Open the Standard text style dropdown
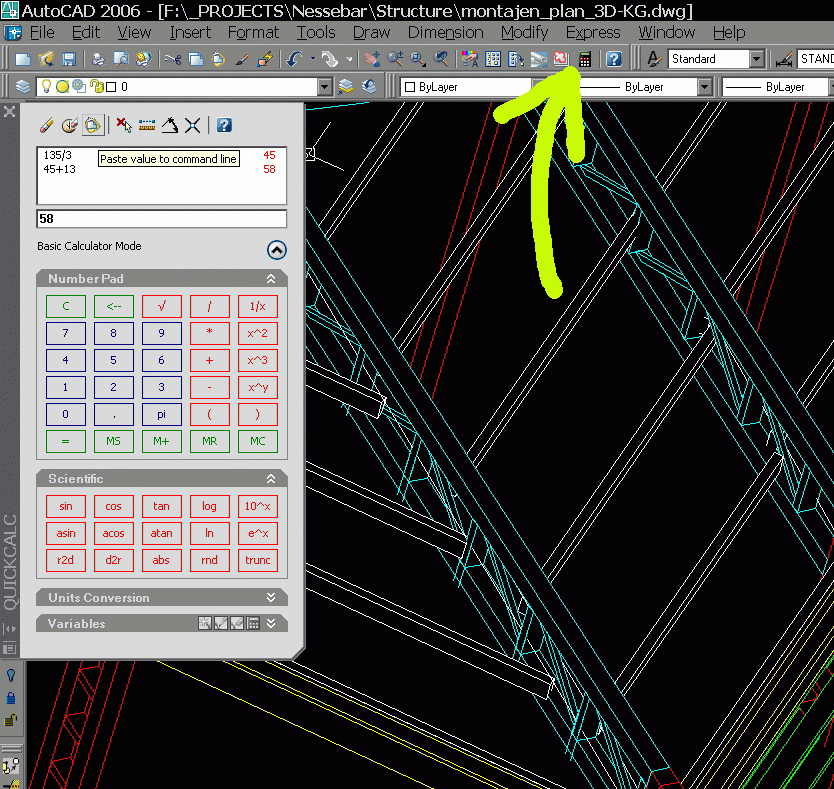 [x=756, y=59]
